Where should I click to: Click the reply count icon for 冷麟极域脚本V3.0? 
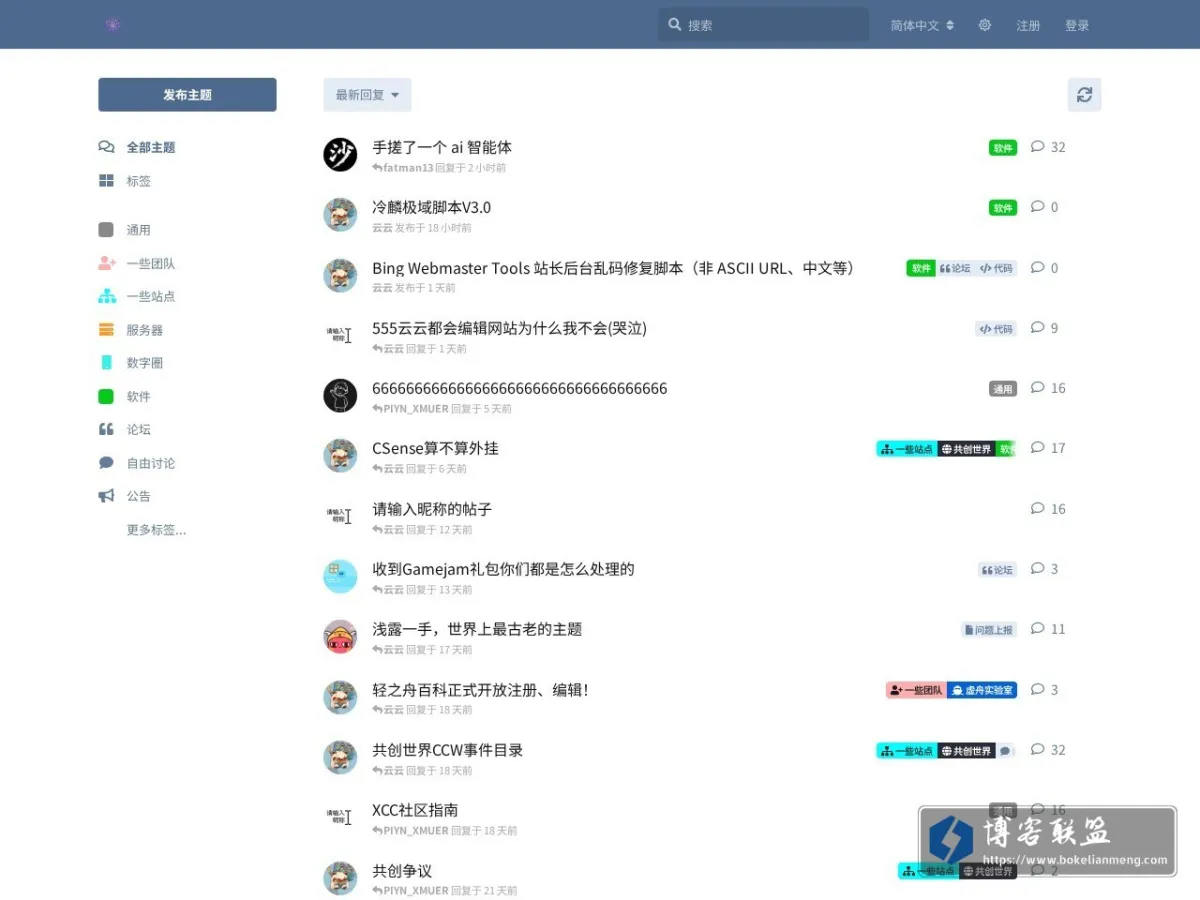1037,207
